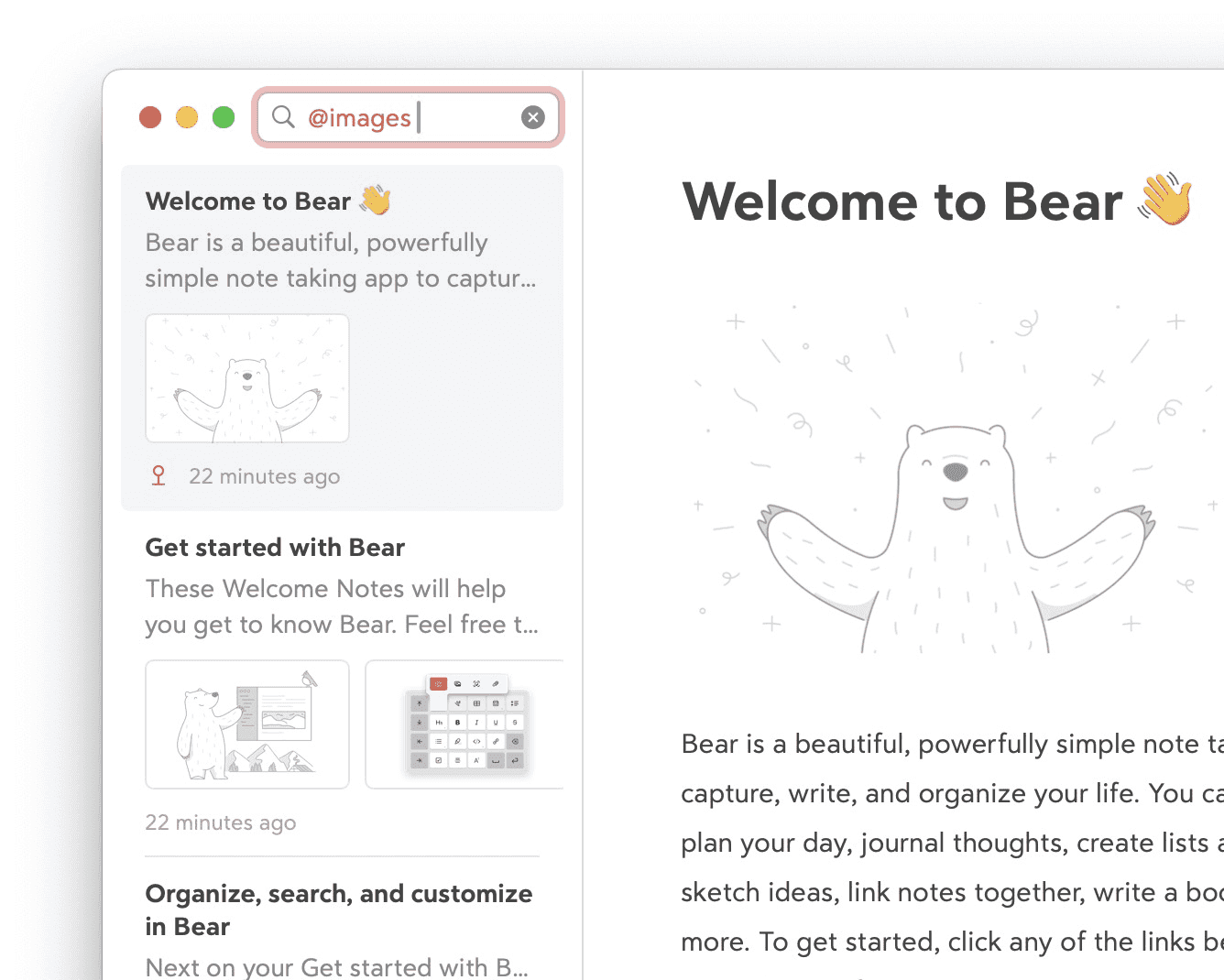Image resolution: width=1224 pixels, height=980 pixels.
Task: Click the green fullscreen window button
Action: pyautogui.click(x=224, y=117)
